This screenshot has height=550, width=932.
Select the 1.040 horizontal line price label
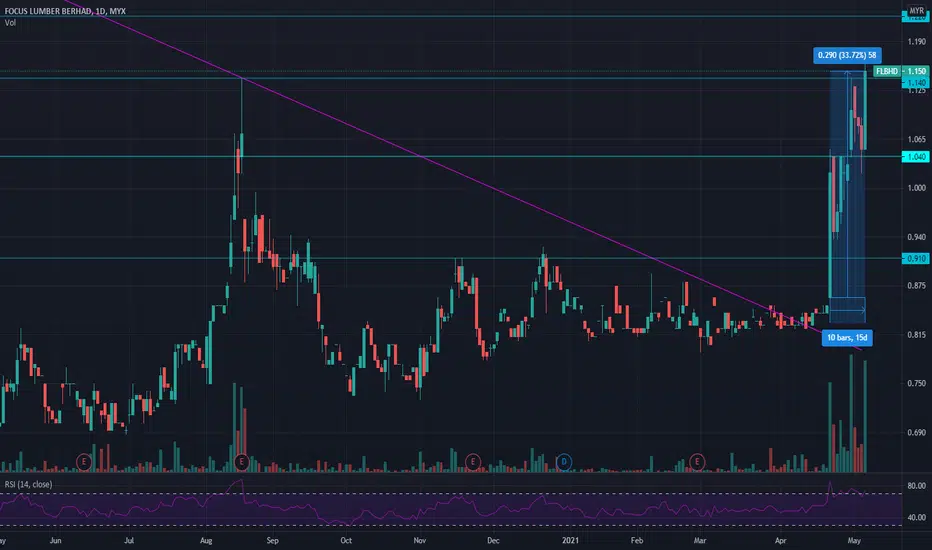pos(916,157)
